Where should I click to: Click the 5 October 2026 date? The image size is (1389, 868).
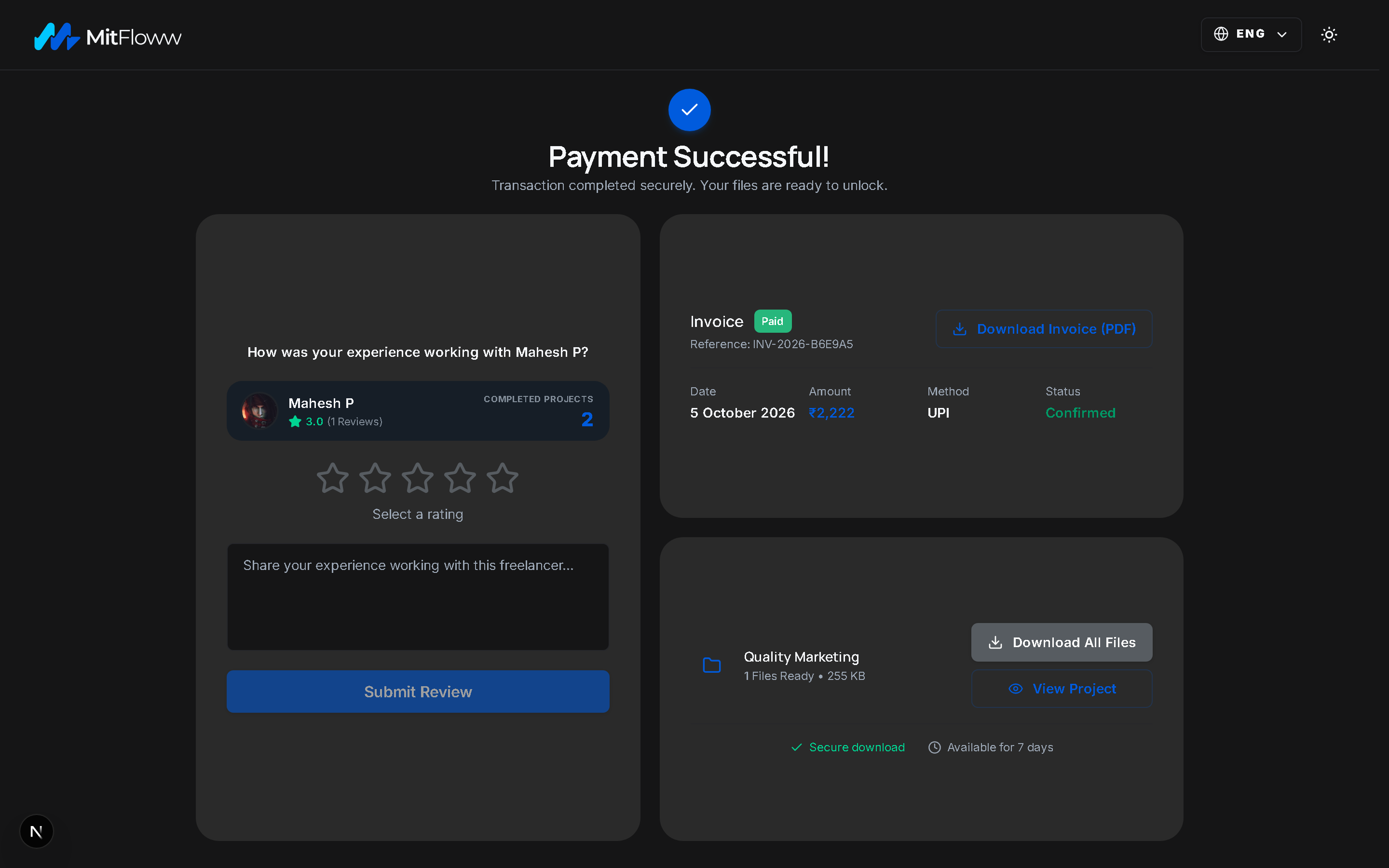(x=742, y=413)
